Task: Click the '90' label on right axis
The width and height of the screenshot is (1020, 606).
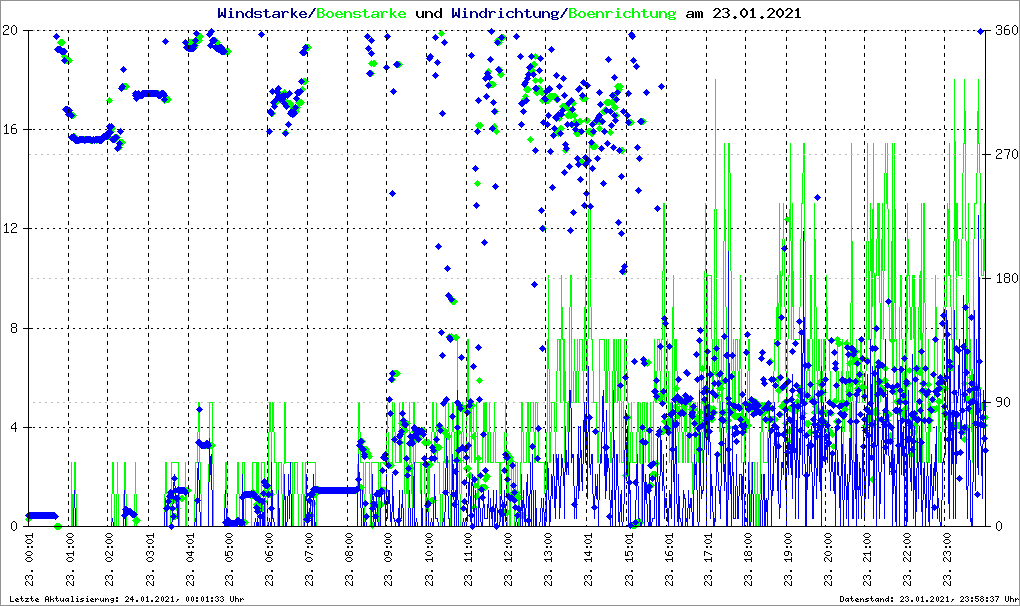Action: coord(1002,402)
